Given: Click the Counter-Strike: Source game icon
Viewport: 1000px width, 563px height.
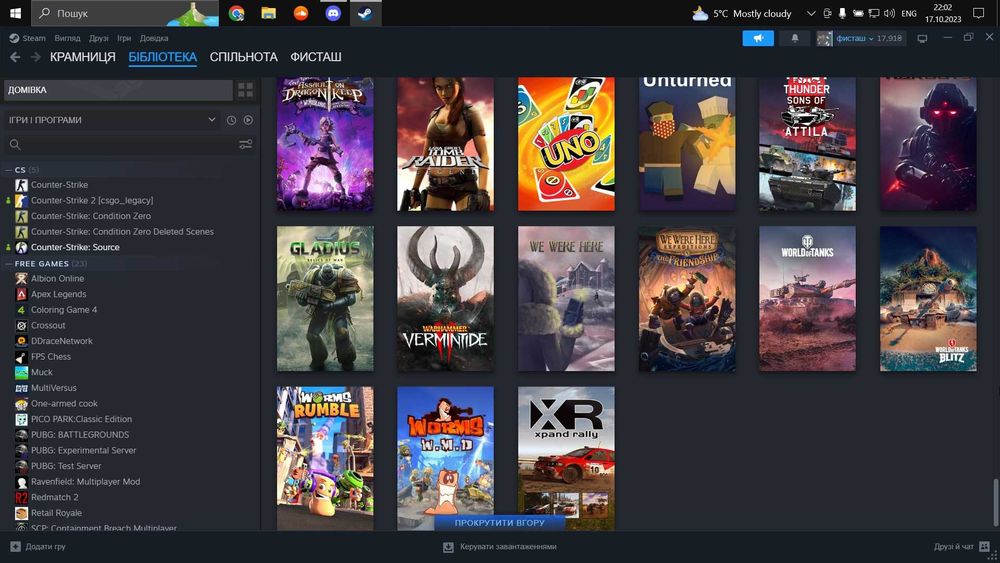Looking at the screenshot, I should point(21,247).
